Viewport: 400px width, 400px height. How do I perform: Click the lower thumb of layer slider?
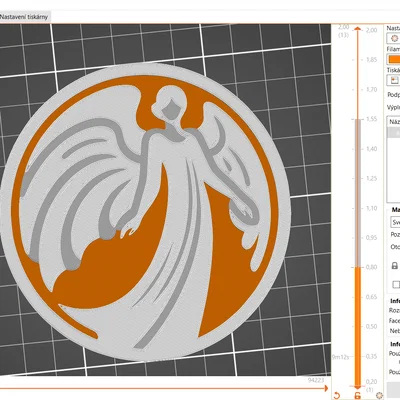coord(357,387)
